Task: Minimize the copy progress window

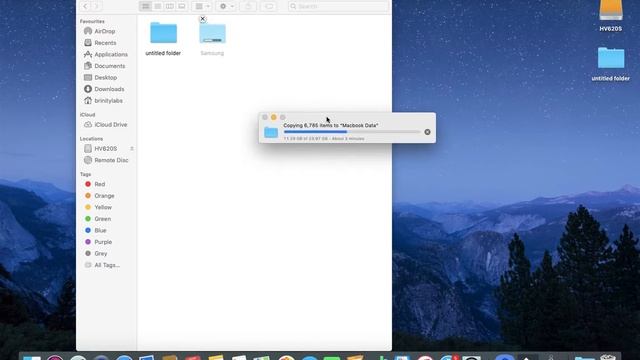Action: click(x=273, y=118)
